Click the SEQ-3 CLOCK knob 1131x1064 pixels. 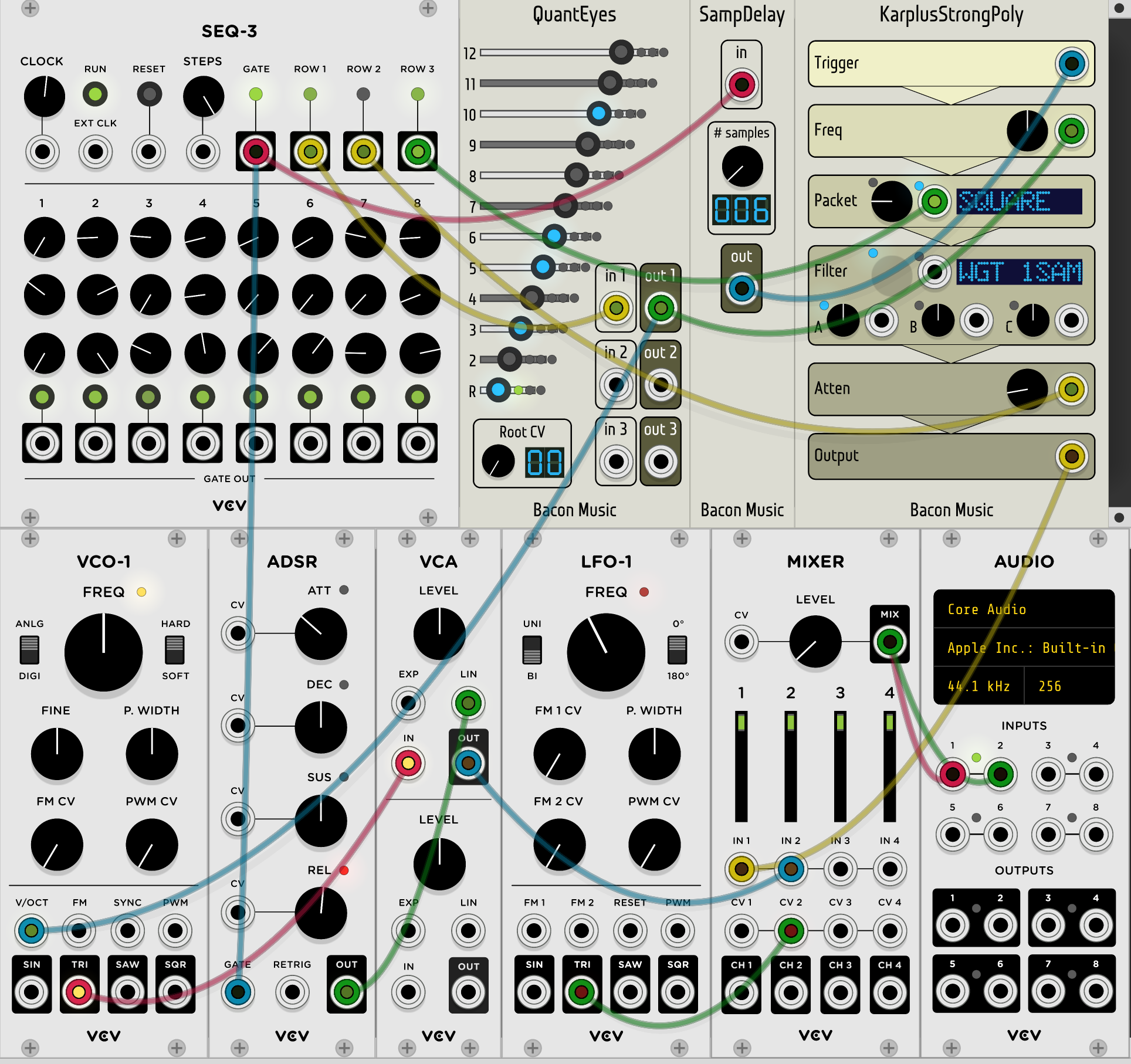click(x=45, y=96)
